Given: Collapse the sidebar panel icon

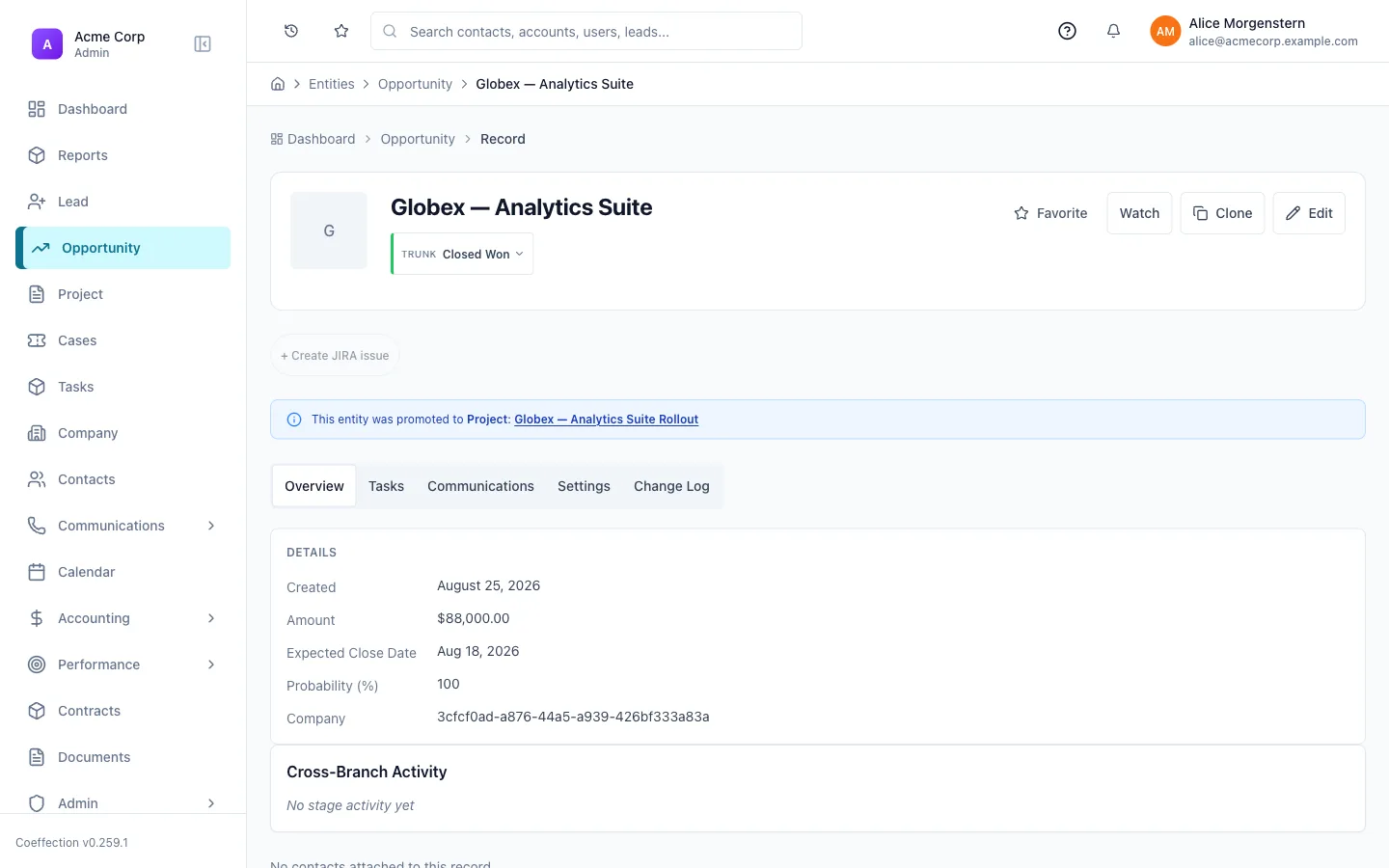Looking at the screenshot, I should 203,44.
